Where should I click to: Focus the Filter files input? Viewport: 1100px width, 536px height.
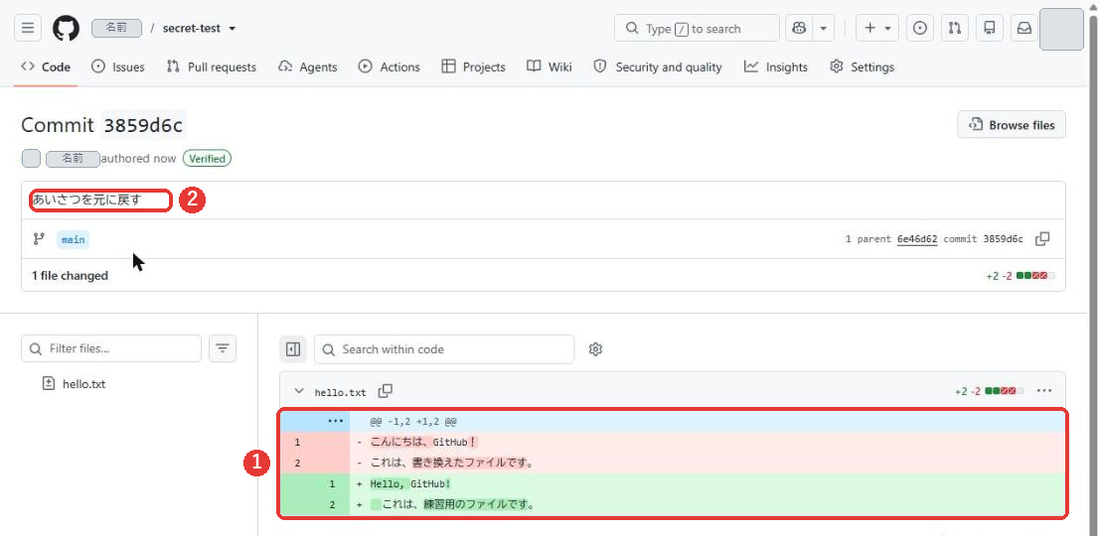pos(112,349)
